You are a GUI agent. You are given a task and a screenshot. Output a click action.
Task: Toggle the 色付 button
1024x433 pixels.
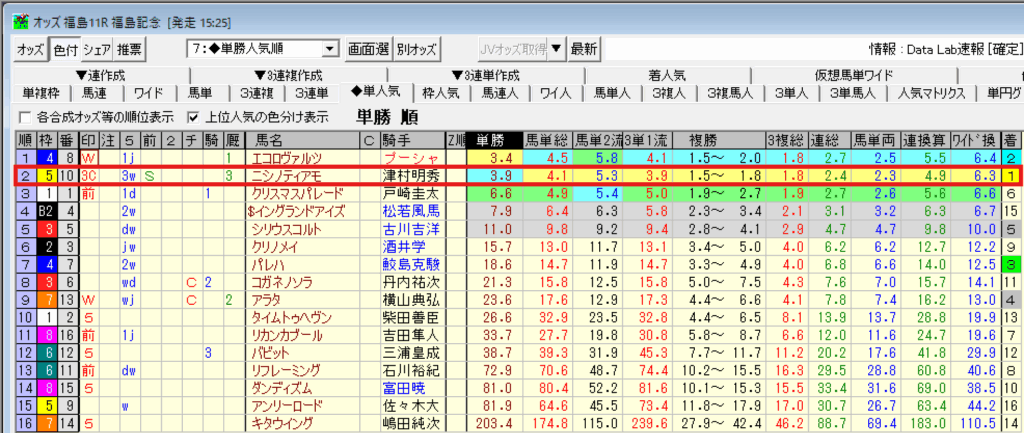click(65, 49)
